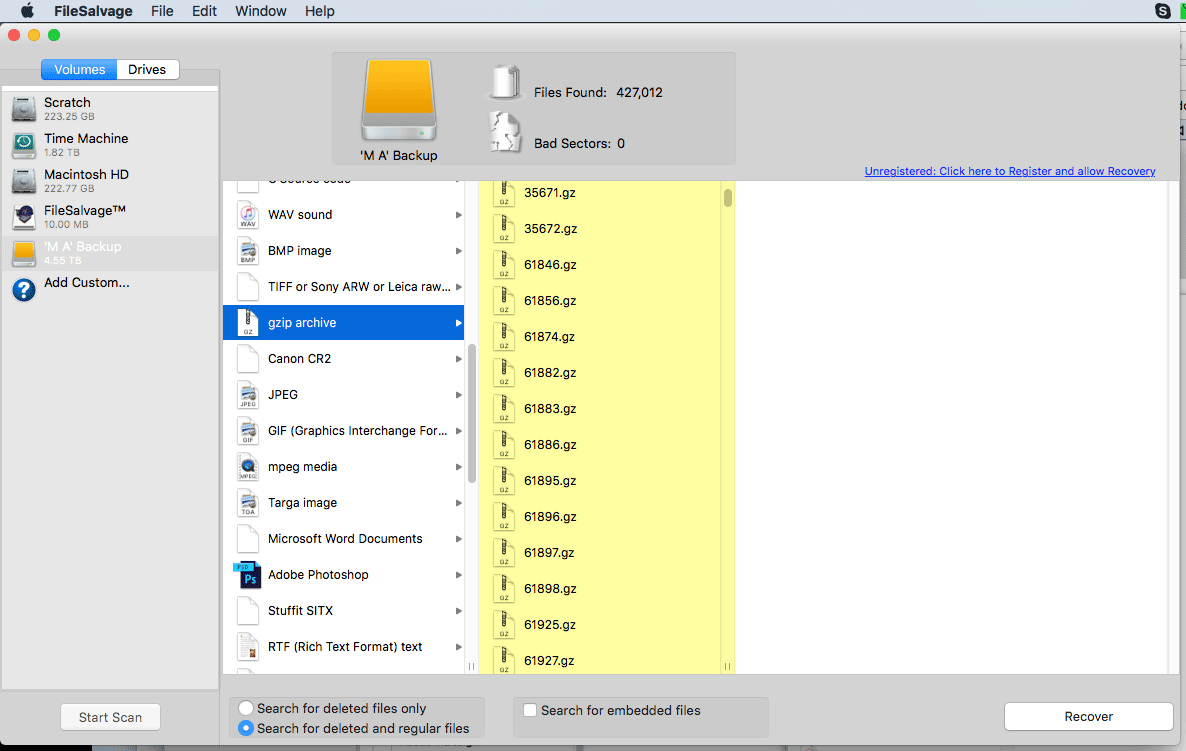Expand the JPEG category arrow
The width and height of the screenshot is (1186, 751).
pyautogui.click(x=458, y=395)
